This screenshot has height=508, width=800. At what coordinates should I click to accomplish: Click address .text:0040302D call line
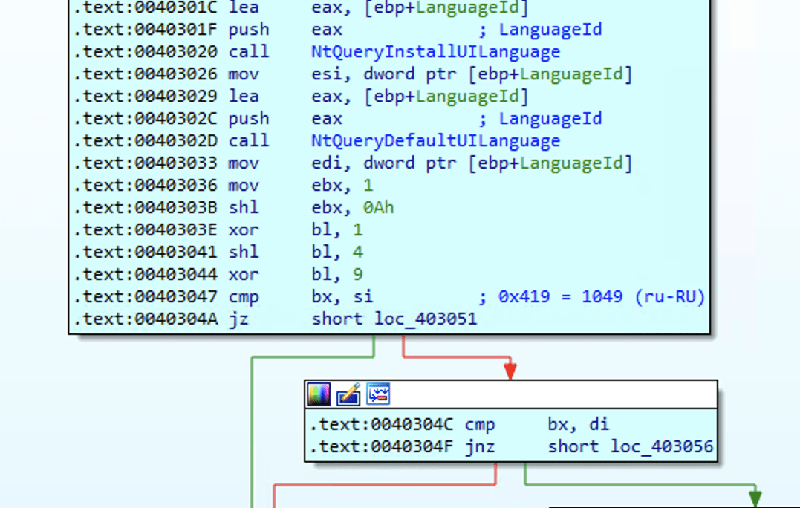coord(145,141)
